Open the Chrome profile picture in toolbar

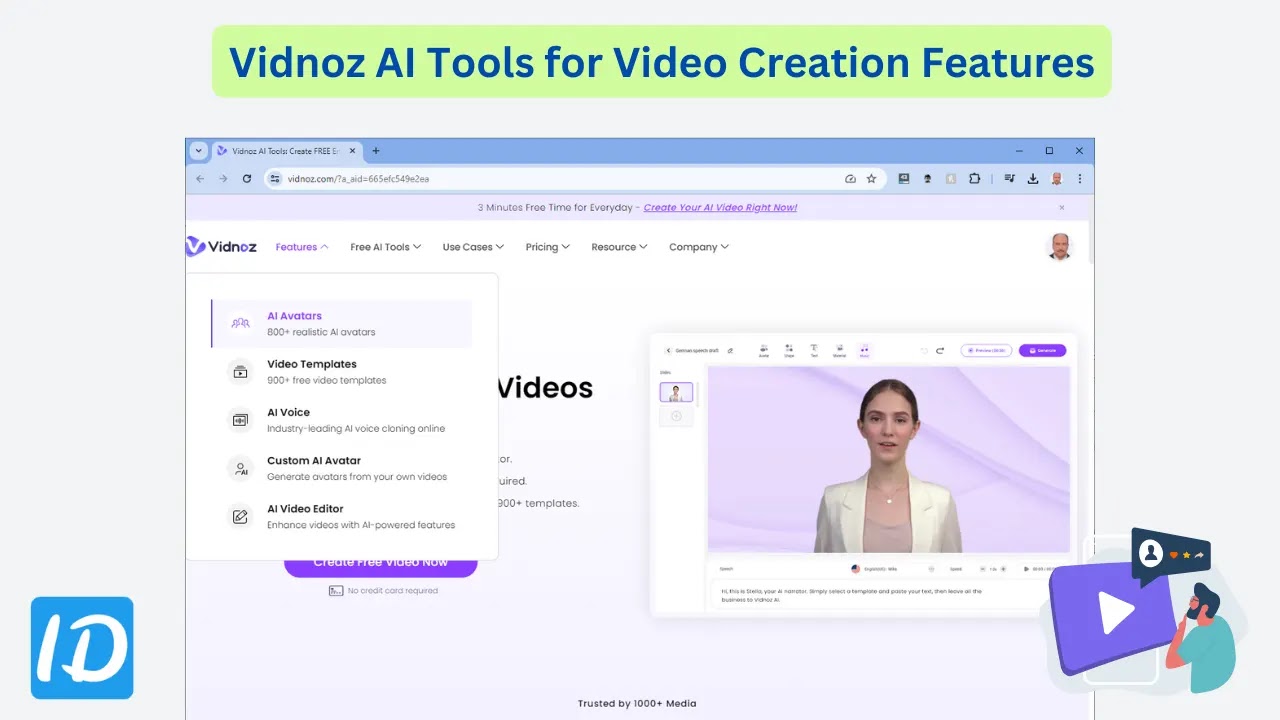(x=1057, y=179)
